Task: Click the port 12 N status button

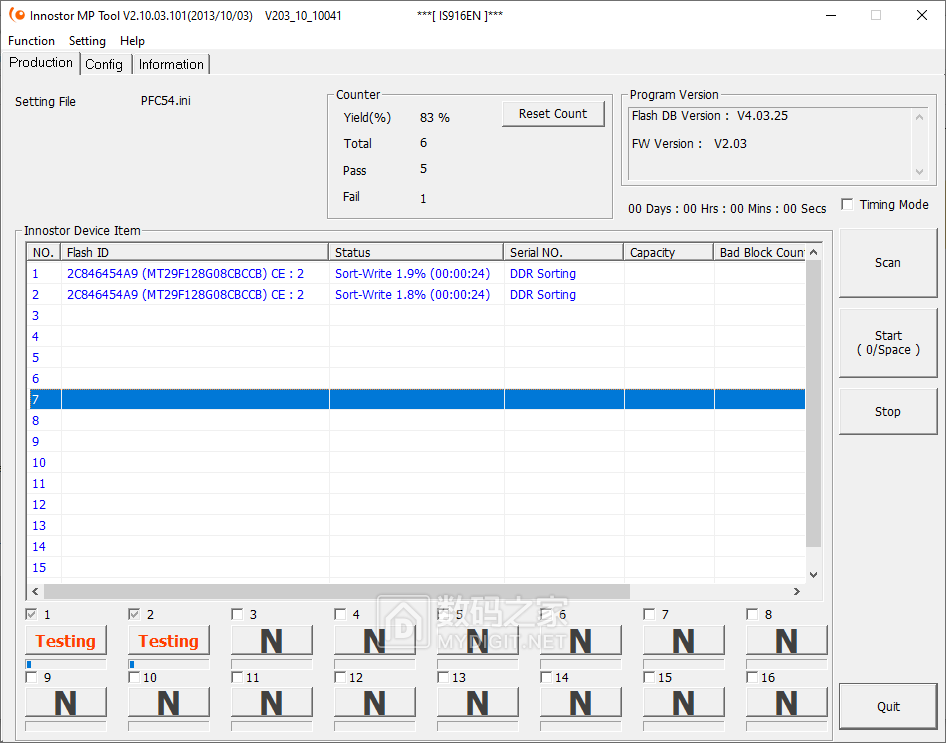Action: click(x=374, y=703)
